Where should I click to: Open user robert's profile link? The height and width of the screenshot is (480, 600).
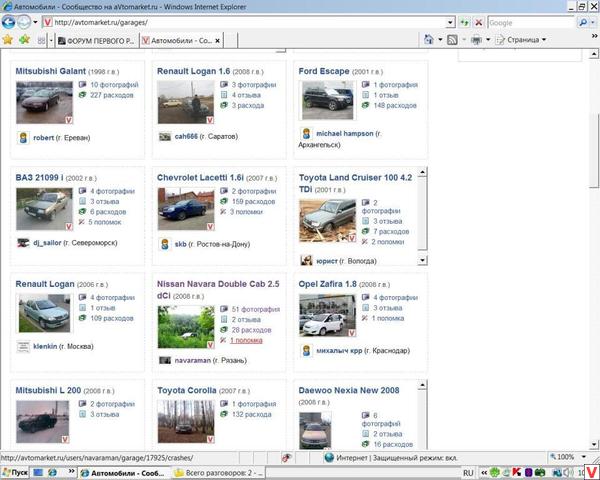pyautogui.click(x=43, y=138)
